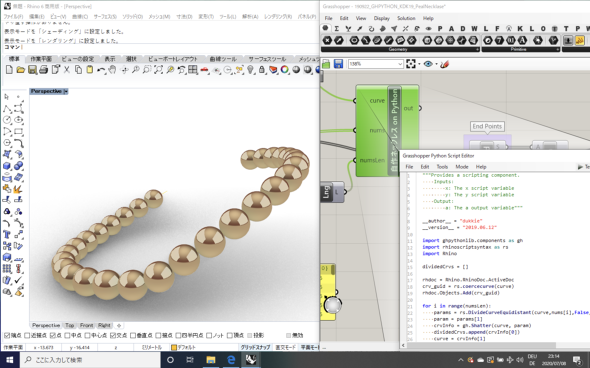Open the Microsoft Edge taskbar icon
Viewport: 590px width, 368px height.
click(x=231, y=360)
